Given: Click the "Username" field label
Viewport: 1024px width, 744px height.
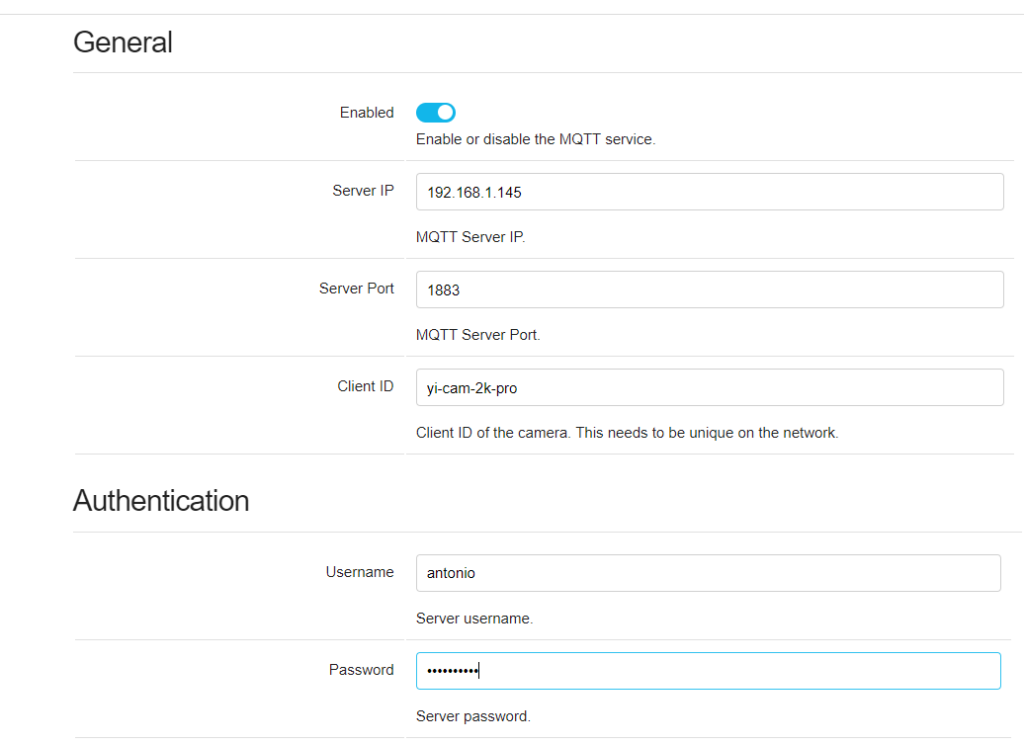Looking at the screenshot, I should click(x=359, y=572).
